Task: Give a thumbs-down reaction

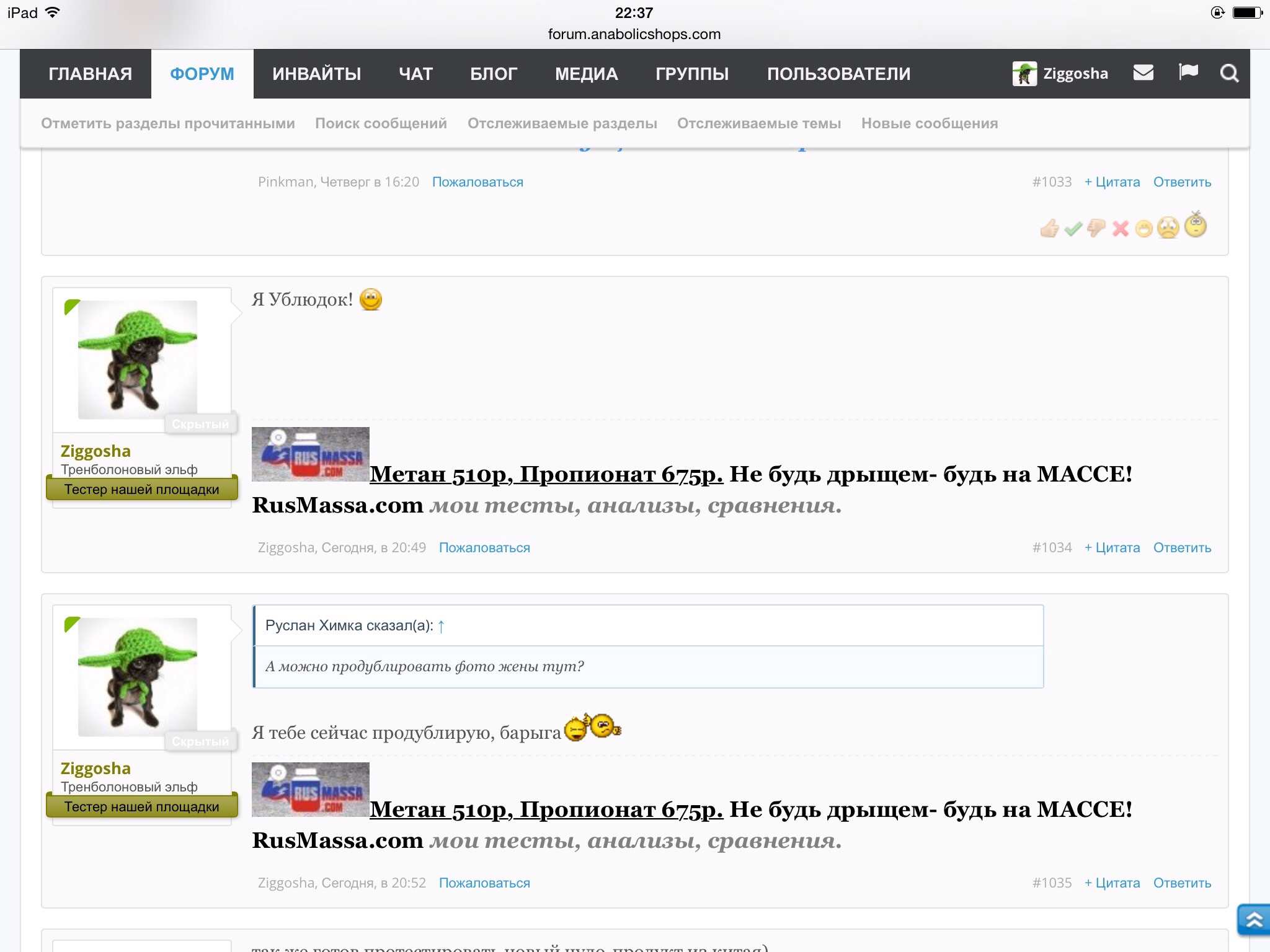Action: [x=1097, y=228]
